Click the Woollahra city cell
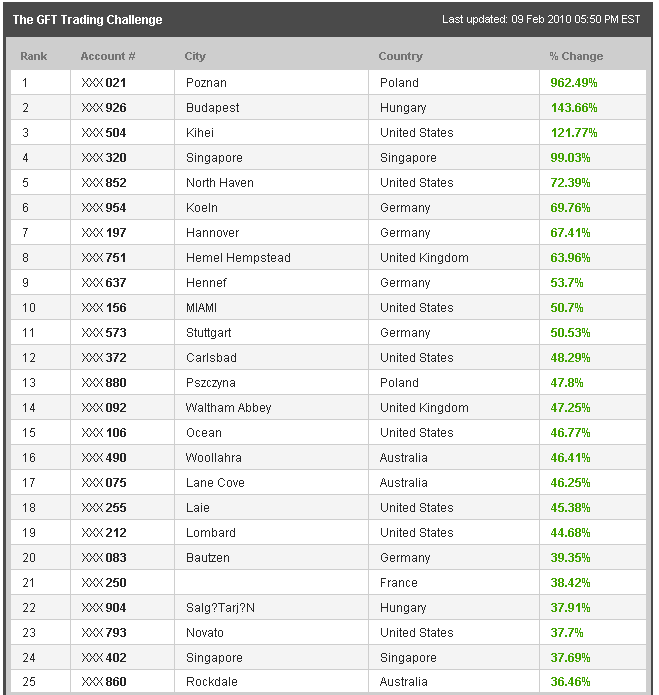Screen dimensions: 659x695 pos(213,458)
